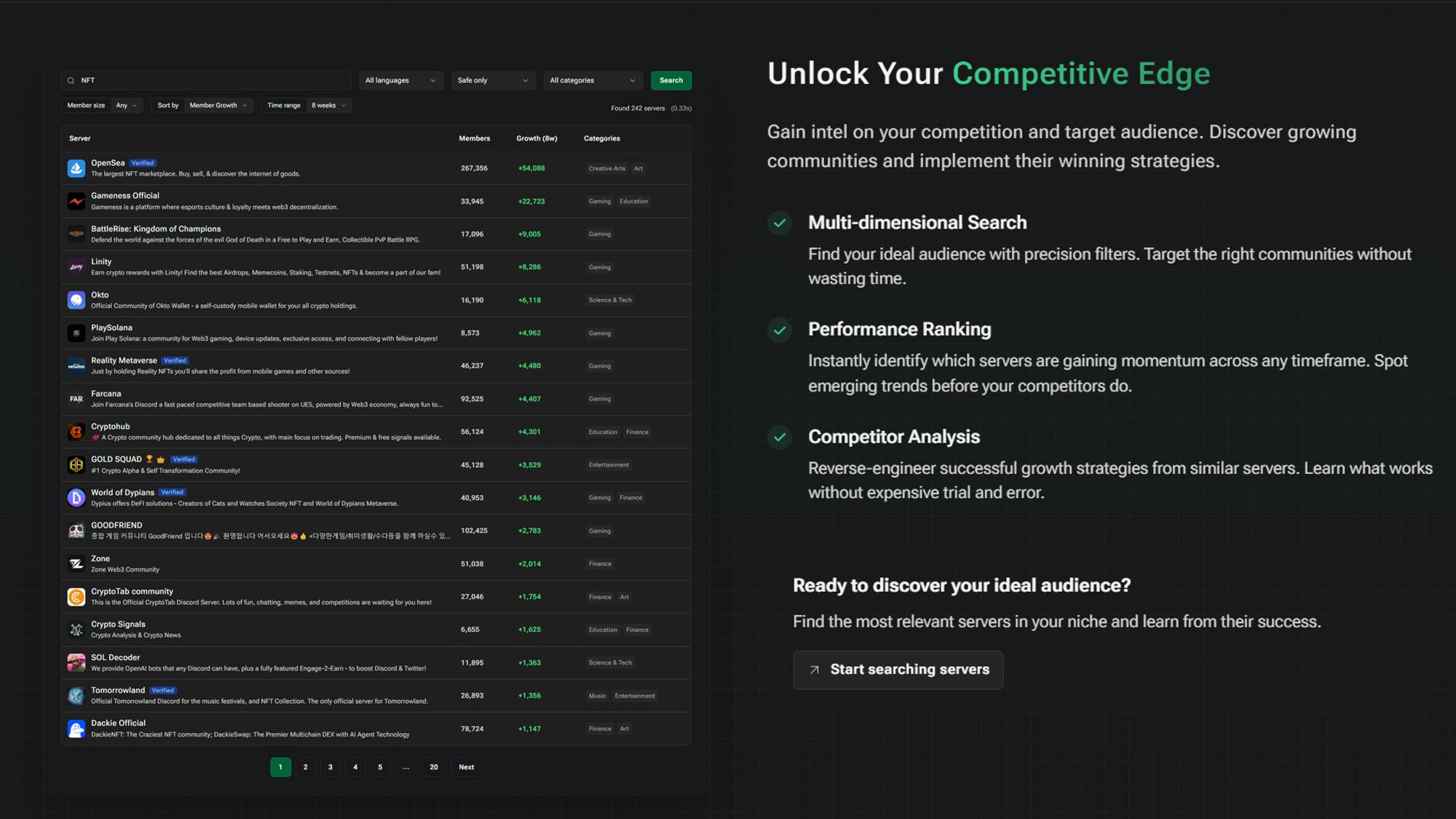
Task: Jump to results page 20
Action: [x=434, y=767]
